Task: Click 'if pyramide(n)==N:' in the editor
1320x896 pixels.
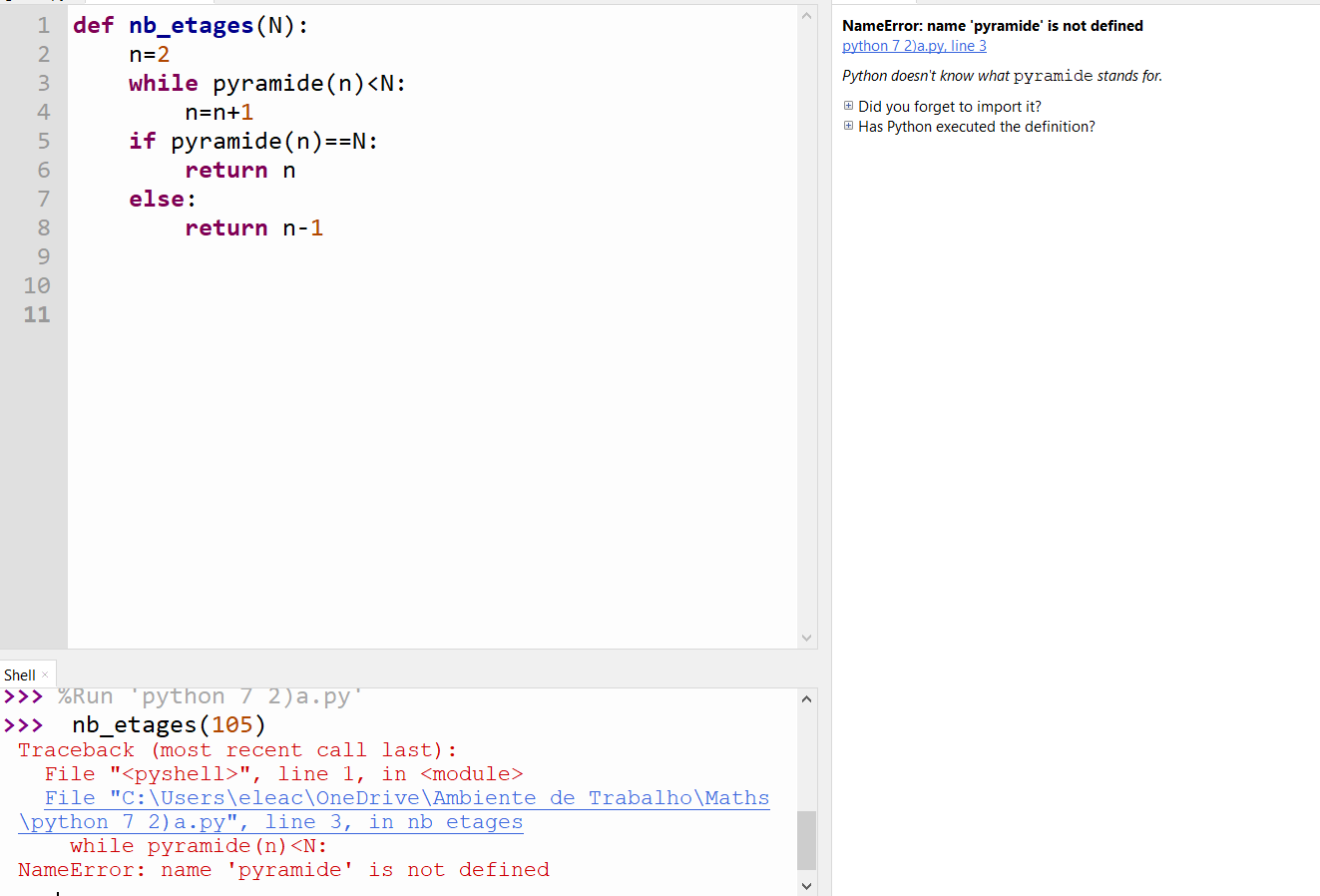Action: (253, 142)
